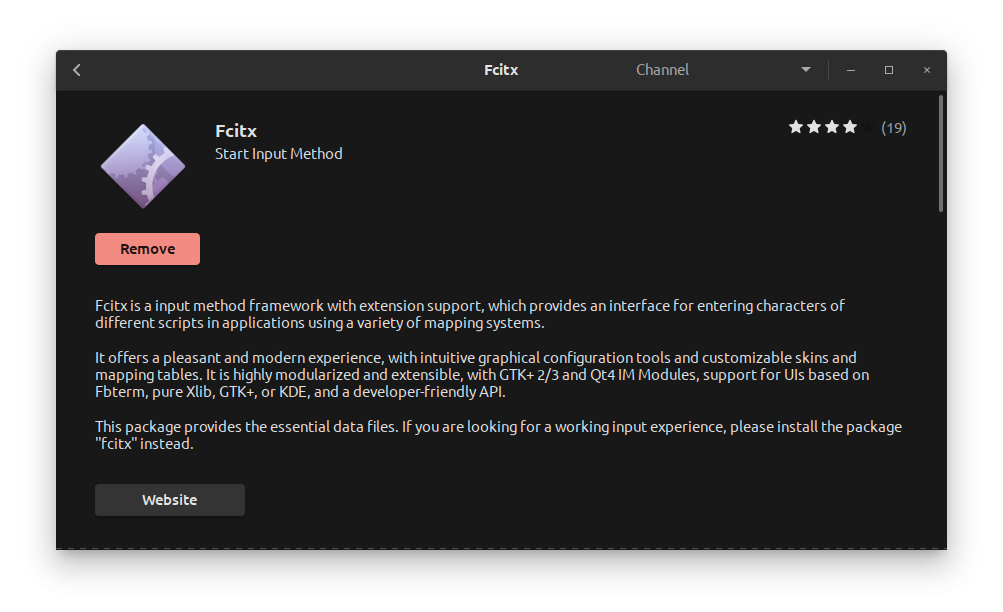This screenshot has height=612, width=1003.
Task: Close the Fcitx details window
Action: 927,70
